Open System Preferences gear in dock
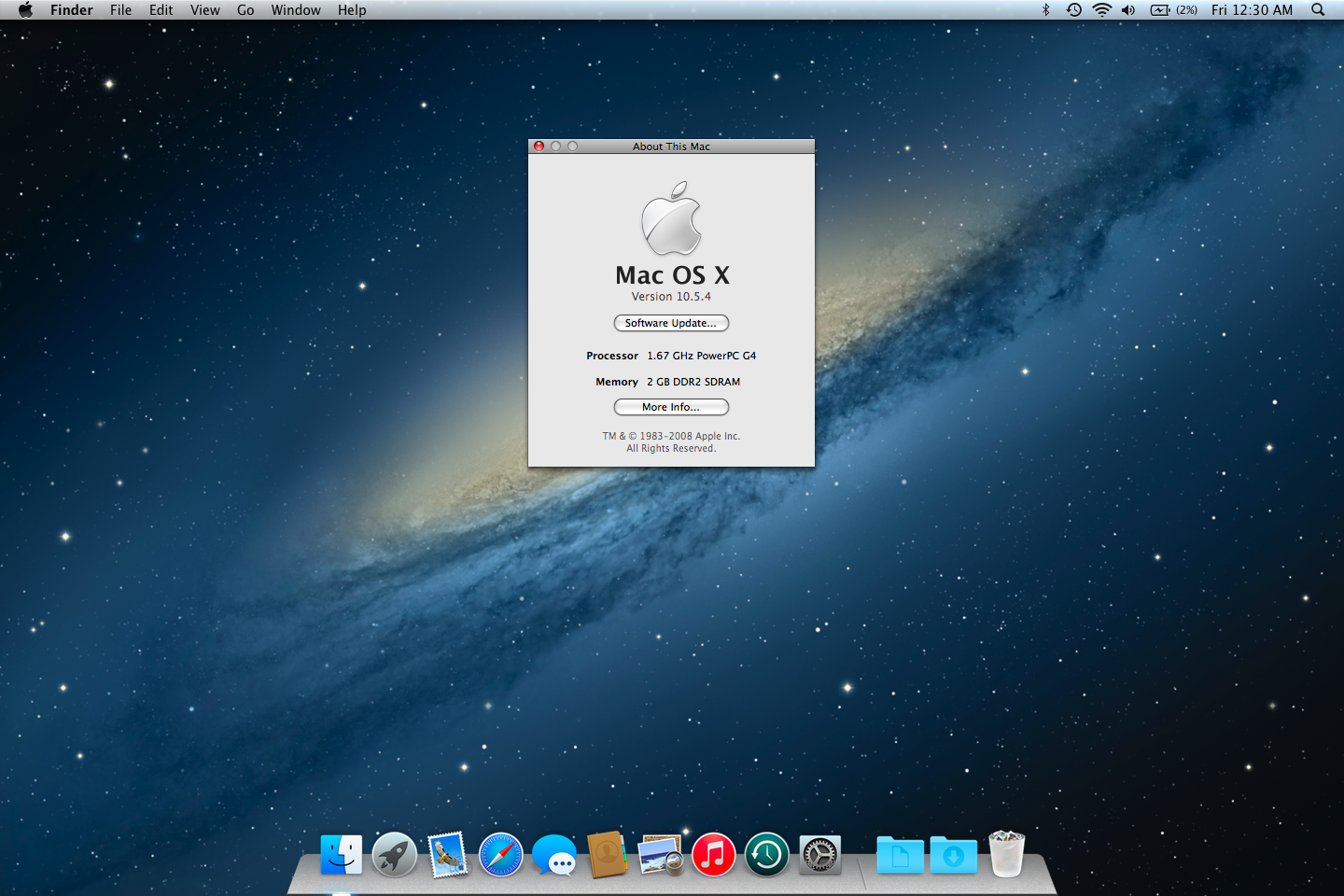 [820, 855]
